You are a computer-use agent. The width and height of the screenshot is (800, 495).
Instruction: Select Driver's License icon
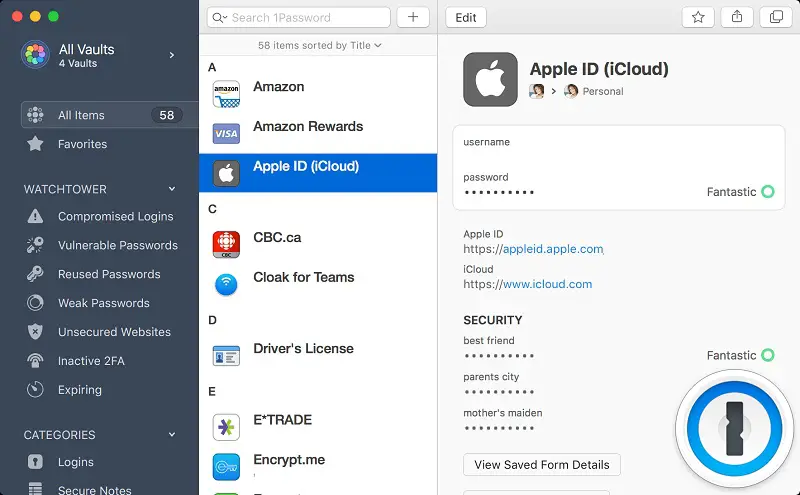click(x=226, y=356)
